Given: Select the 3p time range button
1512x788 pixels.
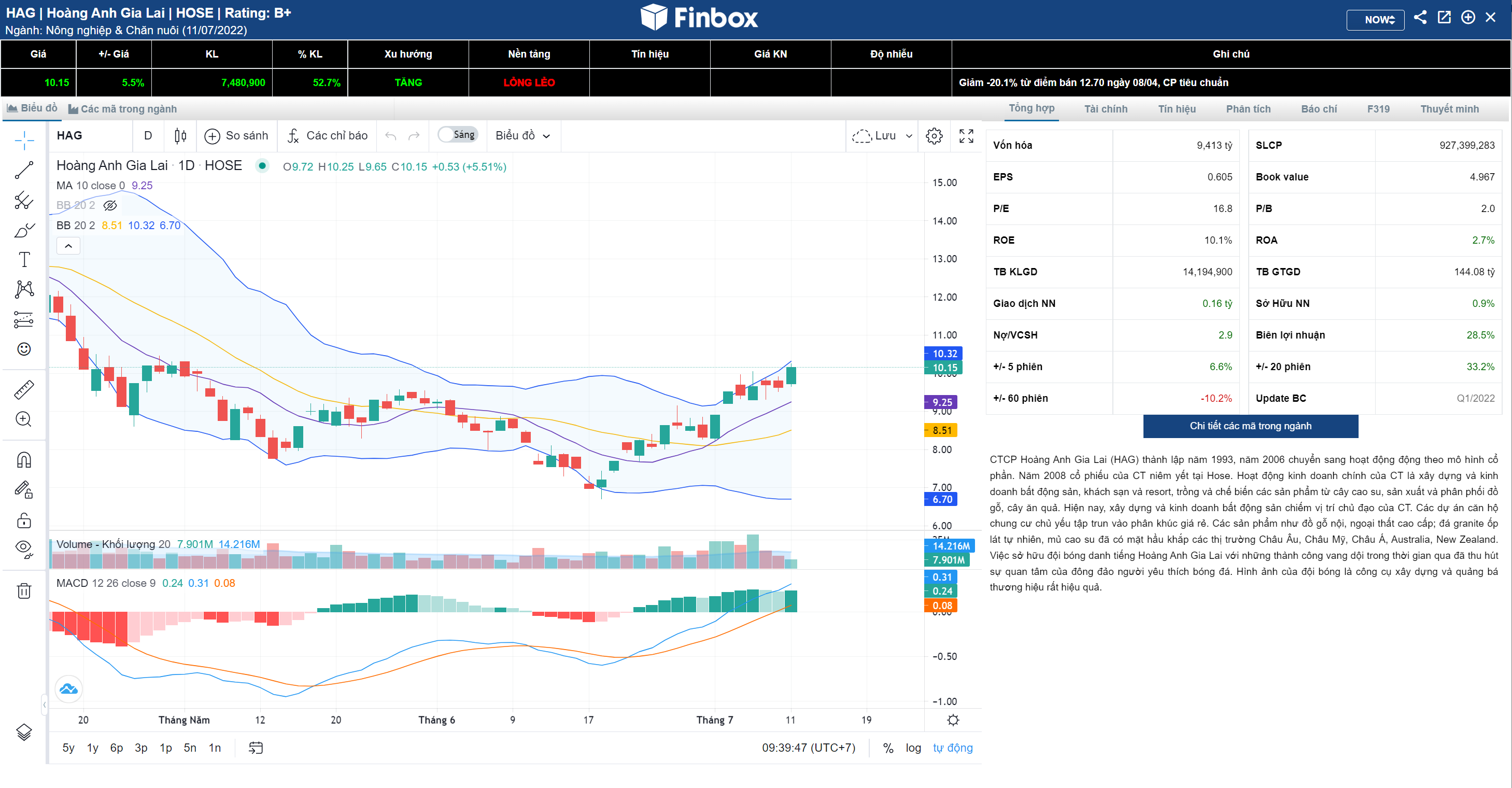Looking at the screenshot, I should (141, 748).
